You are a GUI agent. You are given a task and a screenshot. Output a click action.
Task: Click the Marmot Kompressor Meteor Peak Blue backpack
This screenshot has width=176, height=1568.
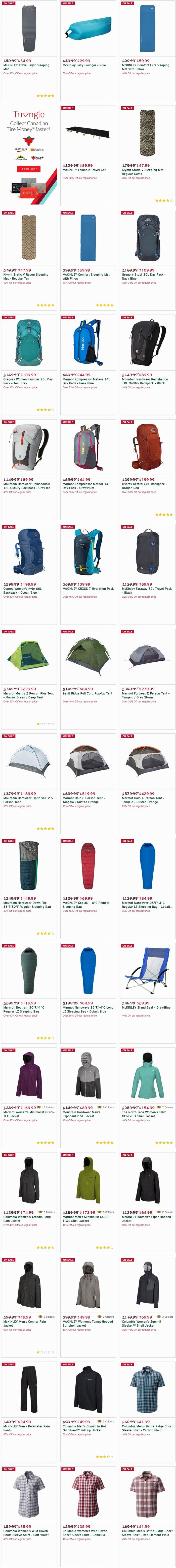87,343
